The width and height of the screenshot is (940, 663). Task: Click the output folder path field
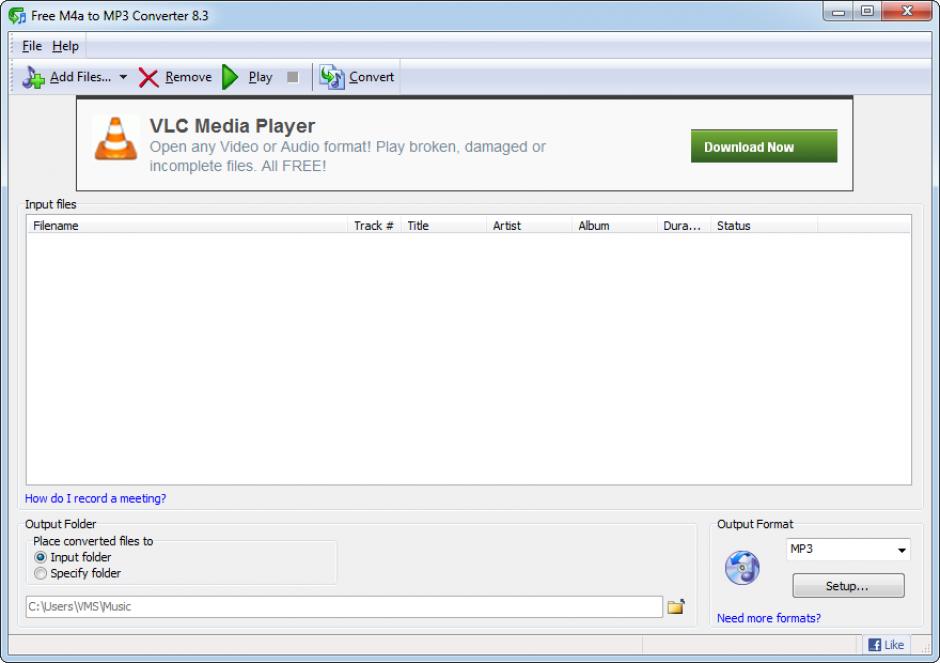coord(342,606)
